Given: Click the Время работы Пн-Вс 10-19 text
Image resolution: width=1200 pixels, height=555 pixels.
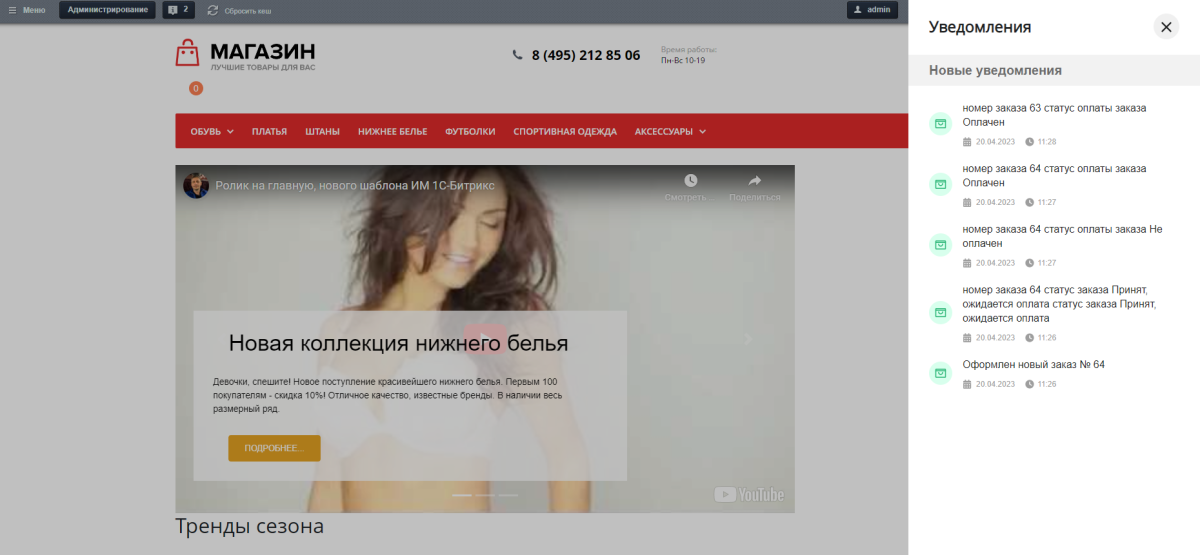Looking at the screenshot, I should coord(689,55).
